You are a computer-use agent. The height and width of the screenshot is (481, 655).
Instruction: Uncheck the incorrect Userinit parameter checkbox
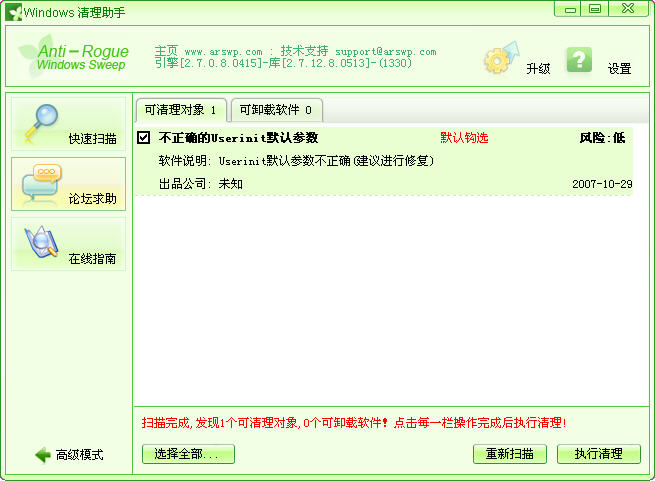coord(143,137)
